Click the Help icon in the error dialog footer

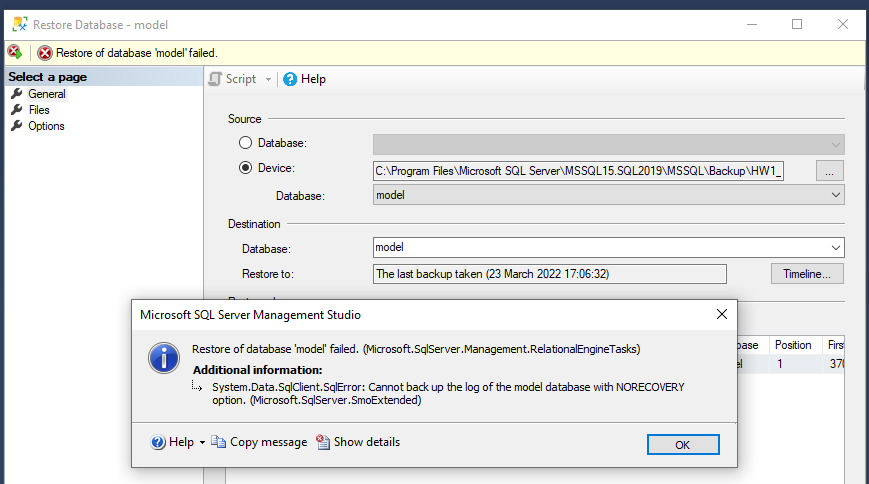tap(158, 442)
